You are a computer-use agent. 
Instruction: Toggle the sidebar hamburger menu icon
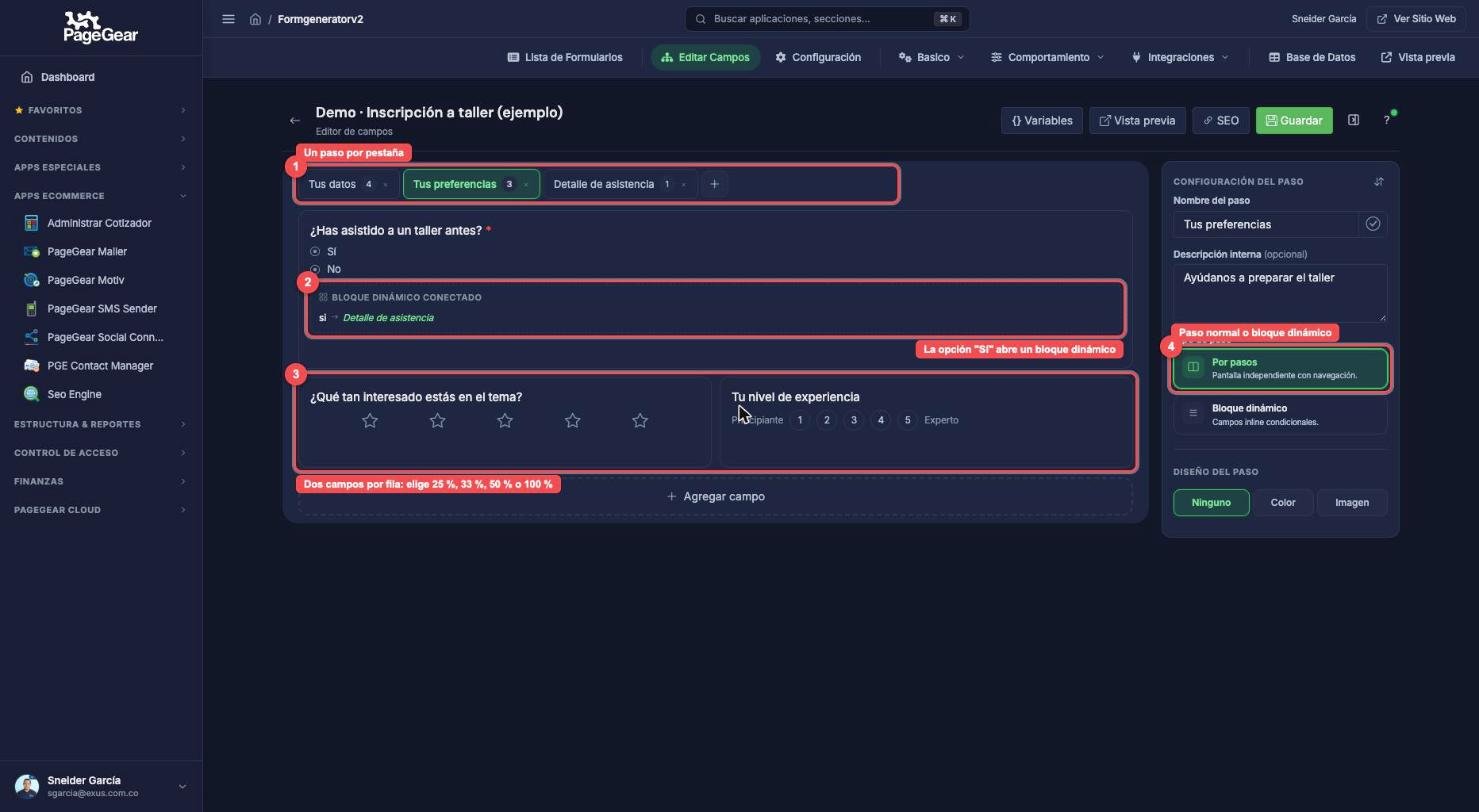(x=228, y=19)
